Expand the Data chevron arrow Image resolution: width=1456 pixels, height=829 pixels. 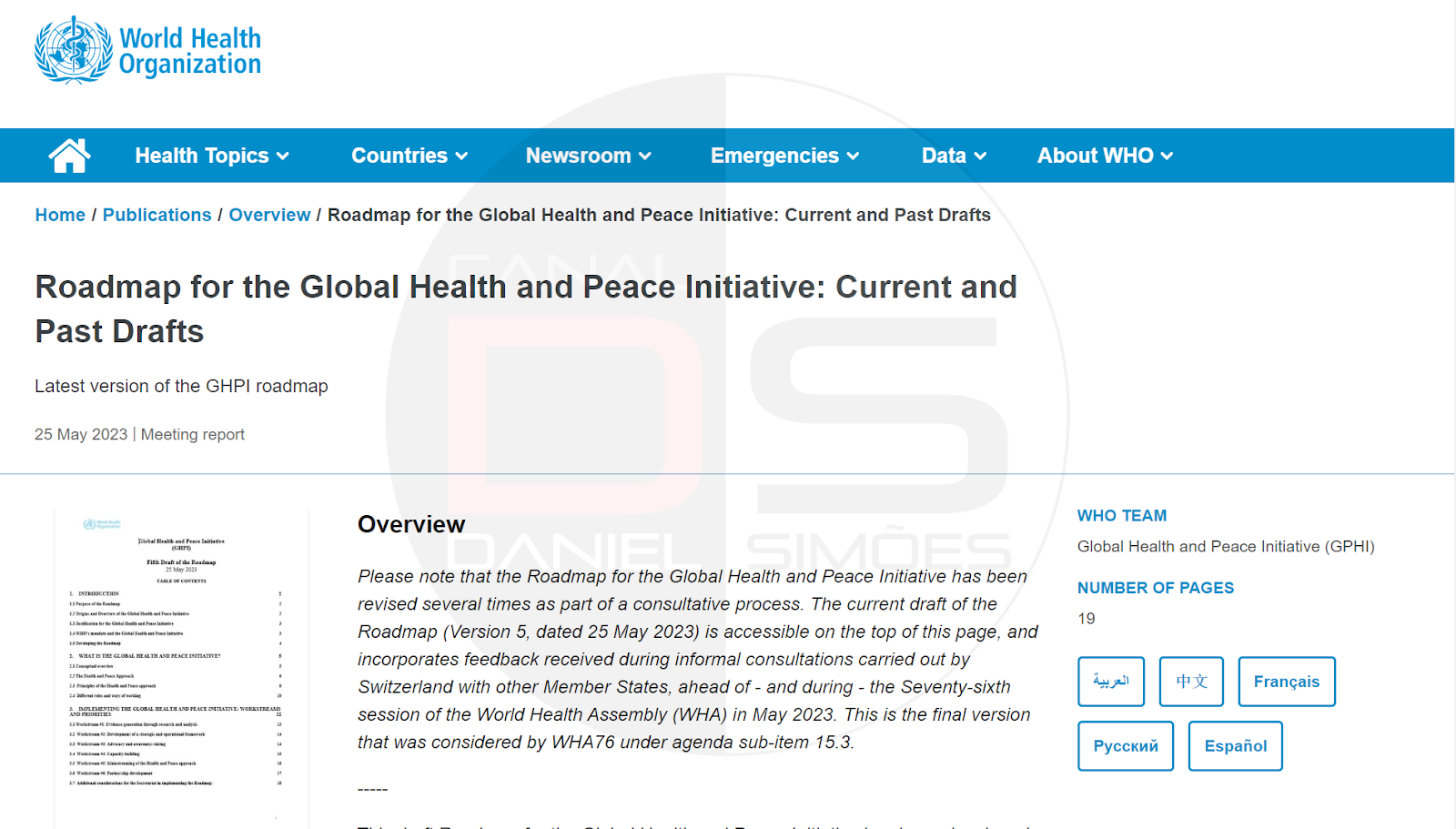click(980, 157)
